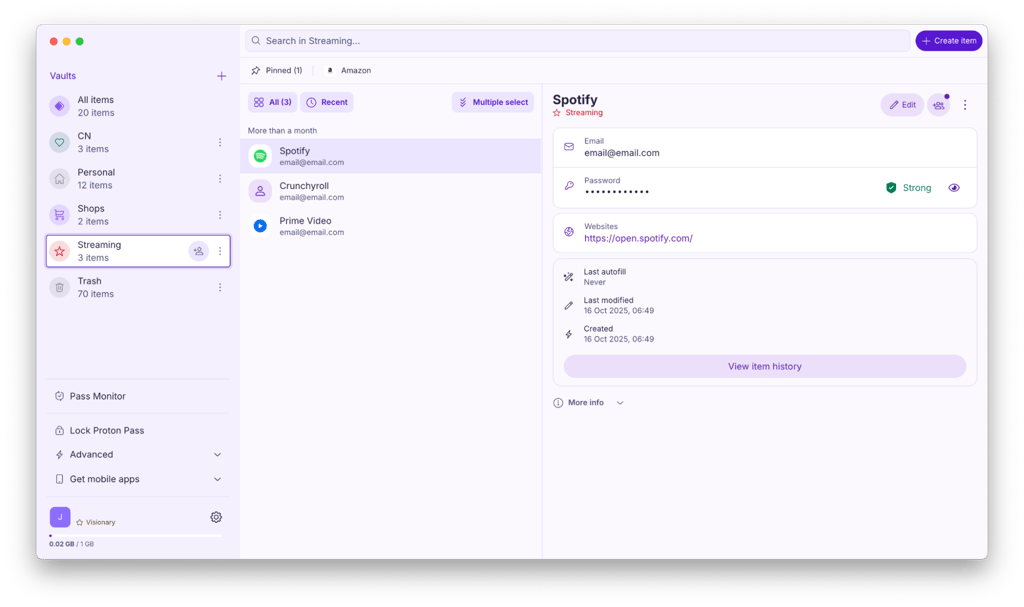Click the Created lightning icon
The height and width of the screenshot is (607, 1024).
point(569,334)
